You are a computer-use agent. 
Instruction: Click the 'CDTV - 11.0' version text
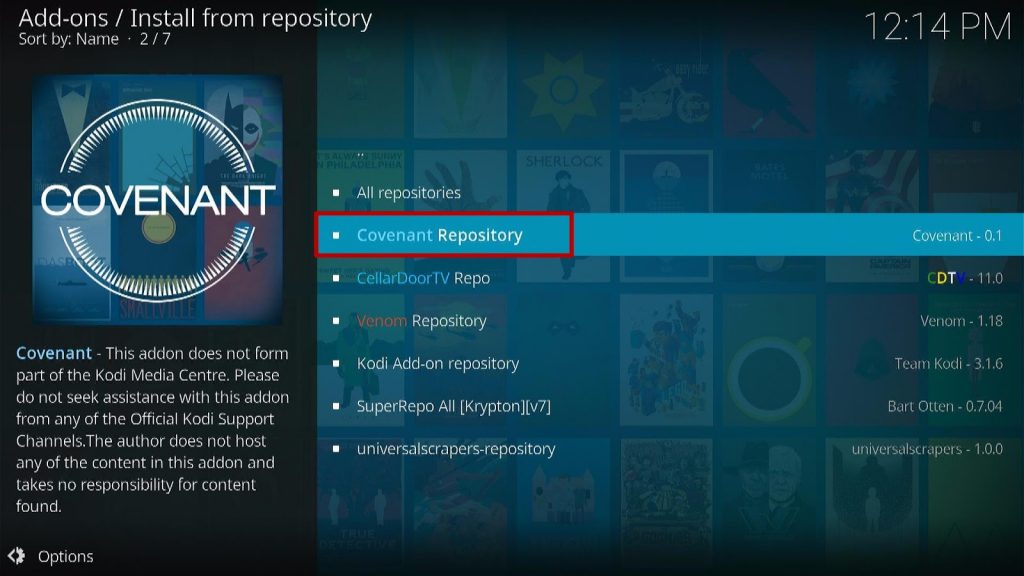coord(965,278)
